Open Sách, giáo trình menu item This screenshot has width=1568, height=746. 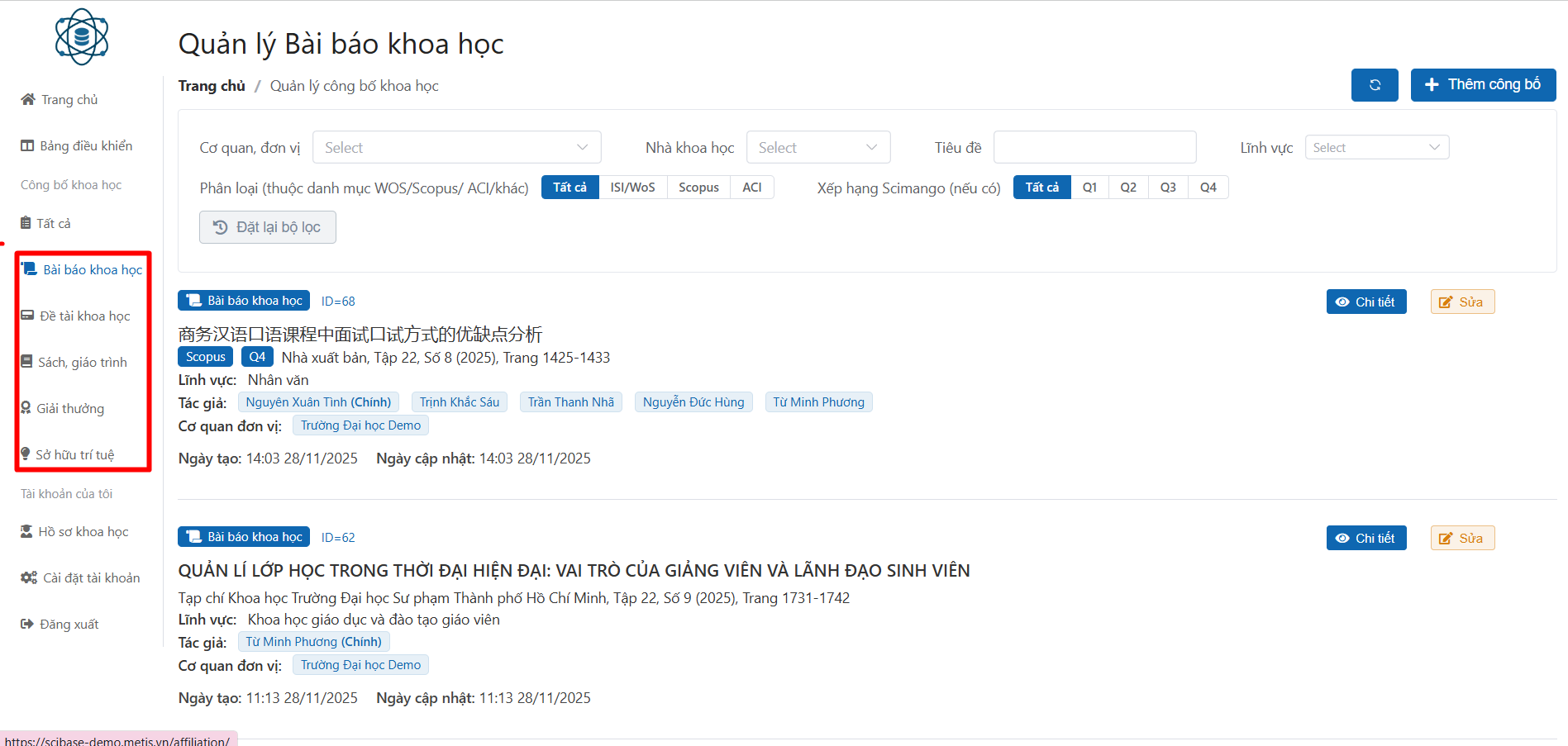click(74, 363)
